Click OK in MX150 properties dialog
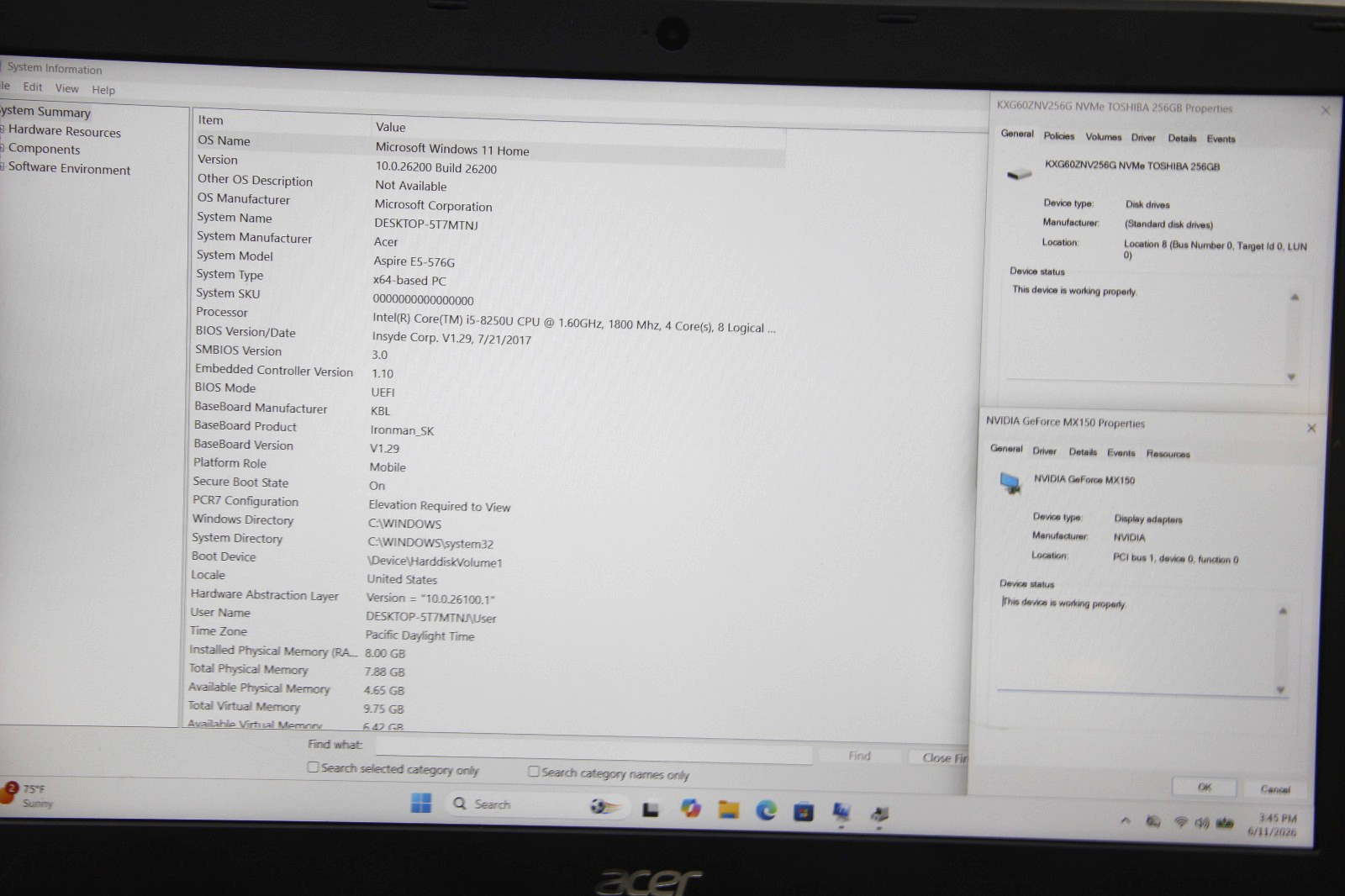This screenshot has width=1345, height=896. click(1204, 787)
